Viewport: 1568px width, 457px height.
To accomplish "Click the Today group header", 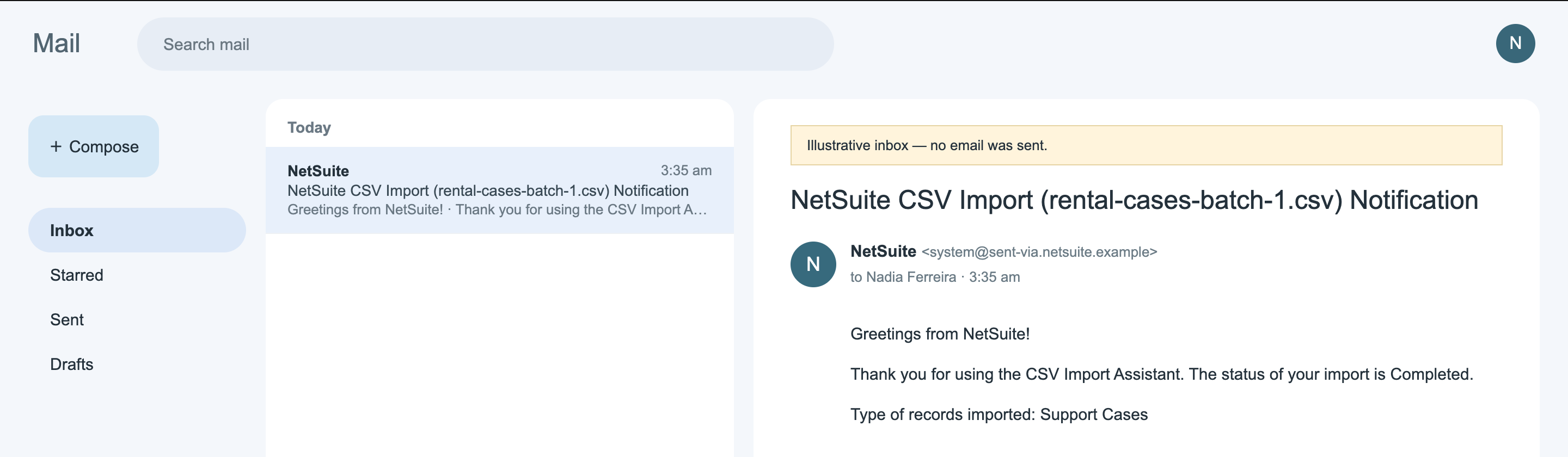I will point(309,127).
